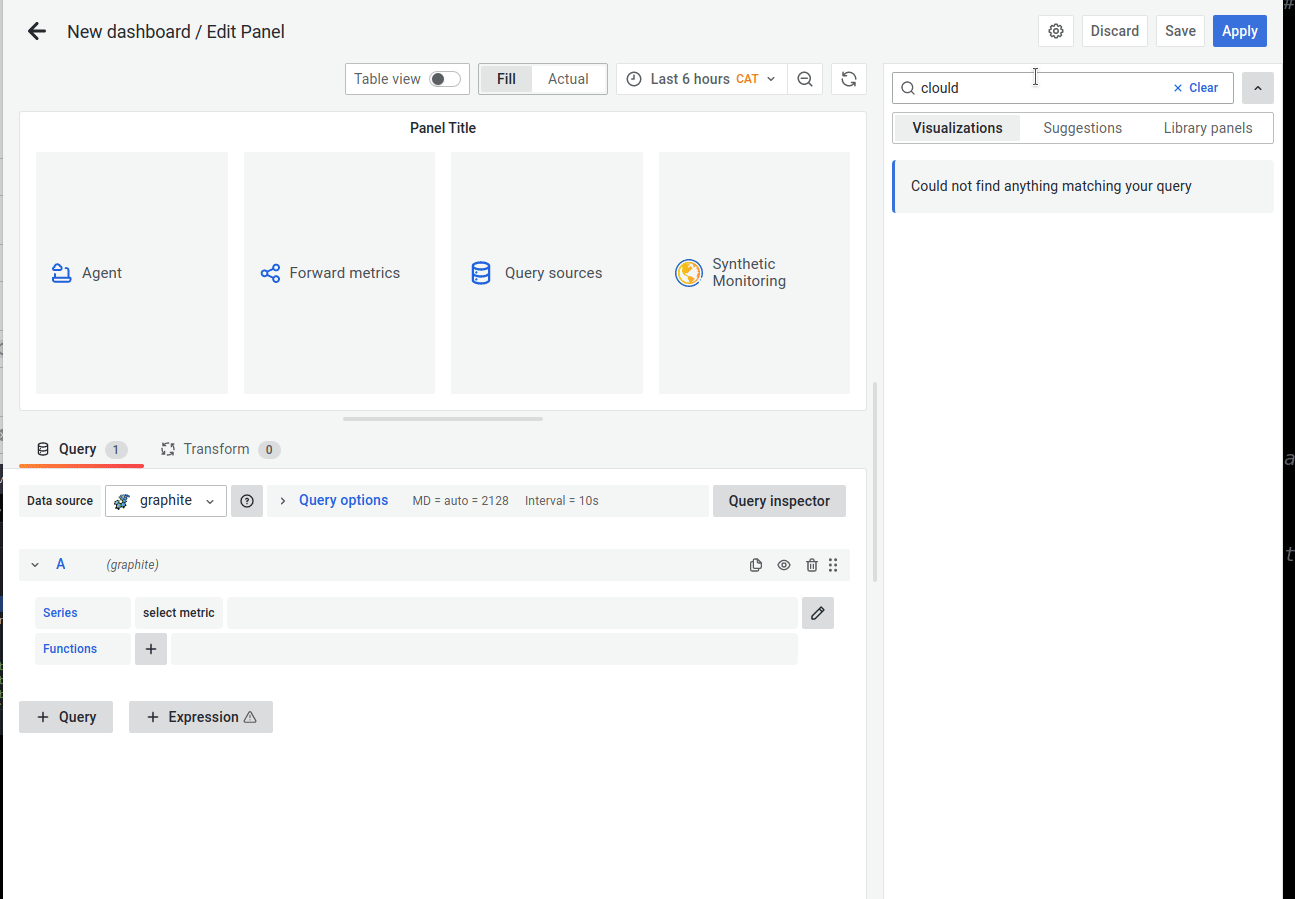Apply the panel changes

[1239, 30]
